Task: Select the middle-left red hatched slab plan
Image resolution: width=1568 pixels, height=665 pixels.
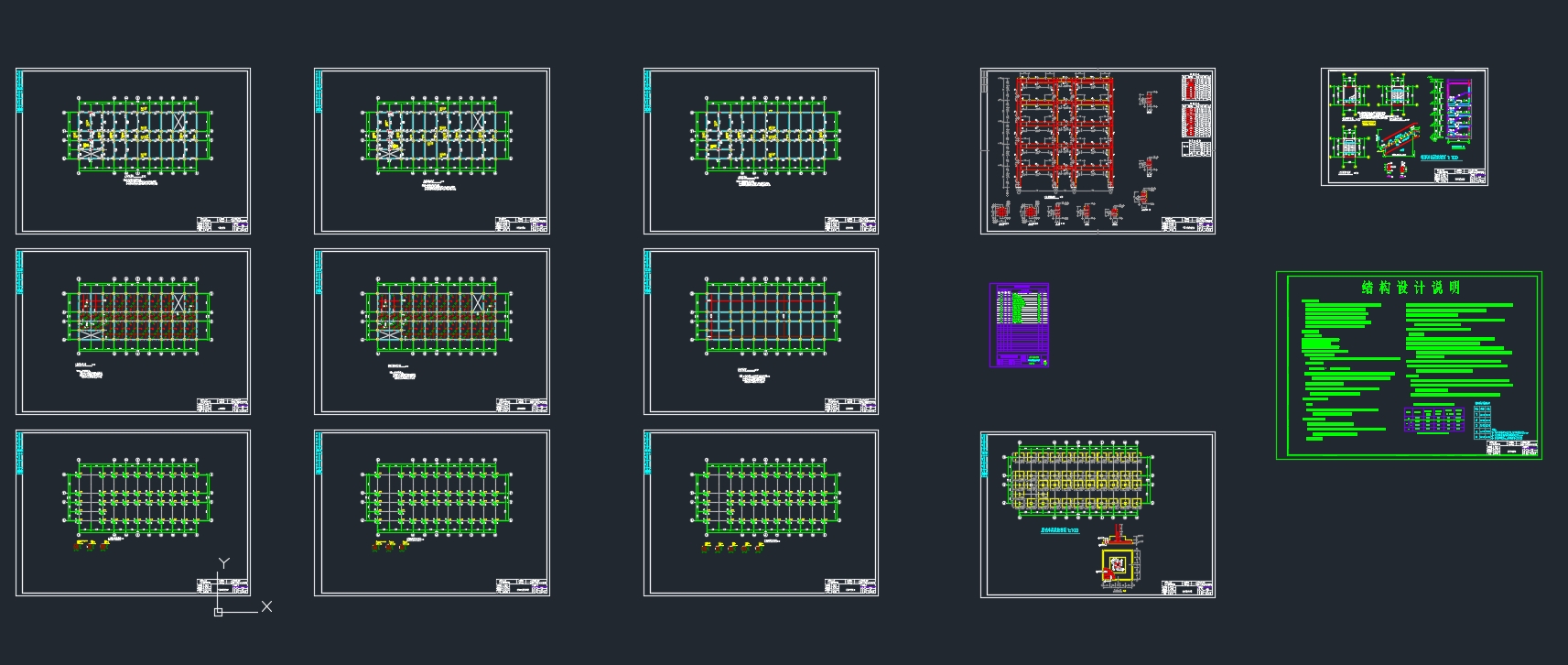Action: coord(137,317)
